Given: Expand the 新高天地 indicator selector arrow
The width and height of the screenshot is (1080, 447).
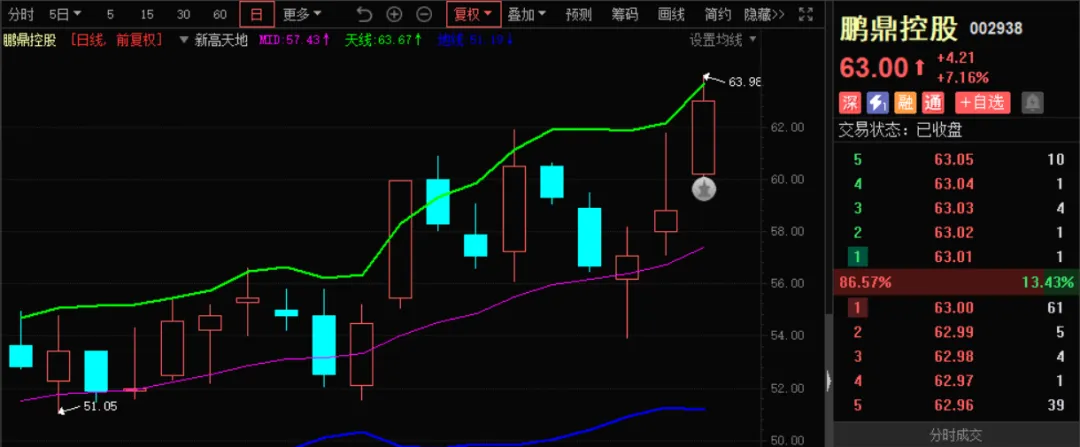Looking at the screenshot, I should tap(183, 40).
